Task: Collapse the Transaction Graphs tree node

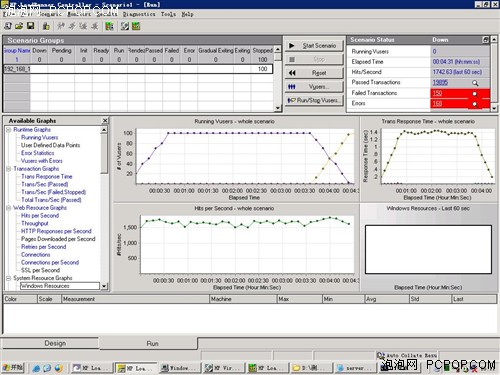Action: [9, 169]
